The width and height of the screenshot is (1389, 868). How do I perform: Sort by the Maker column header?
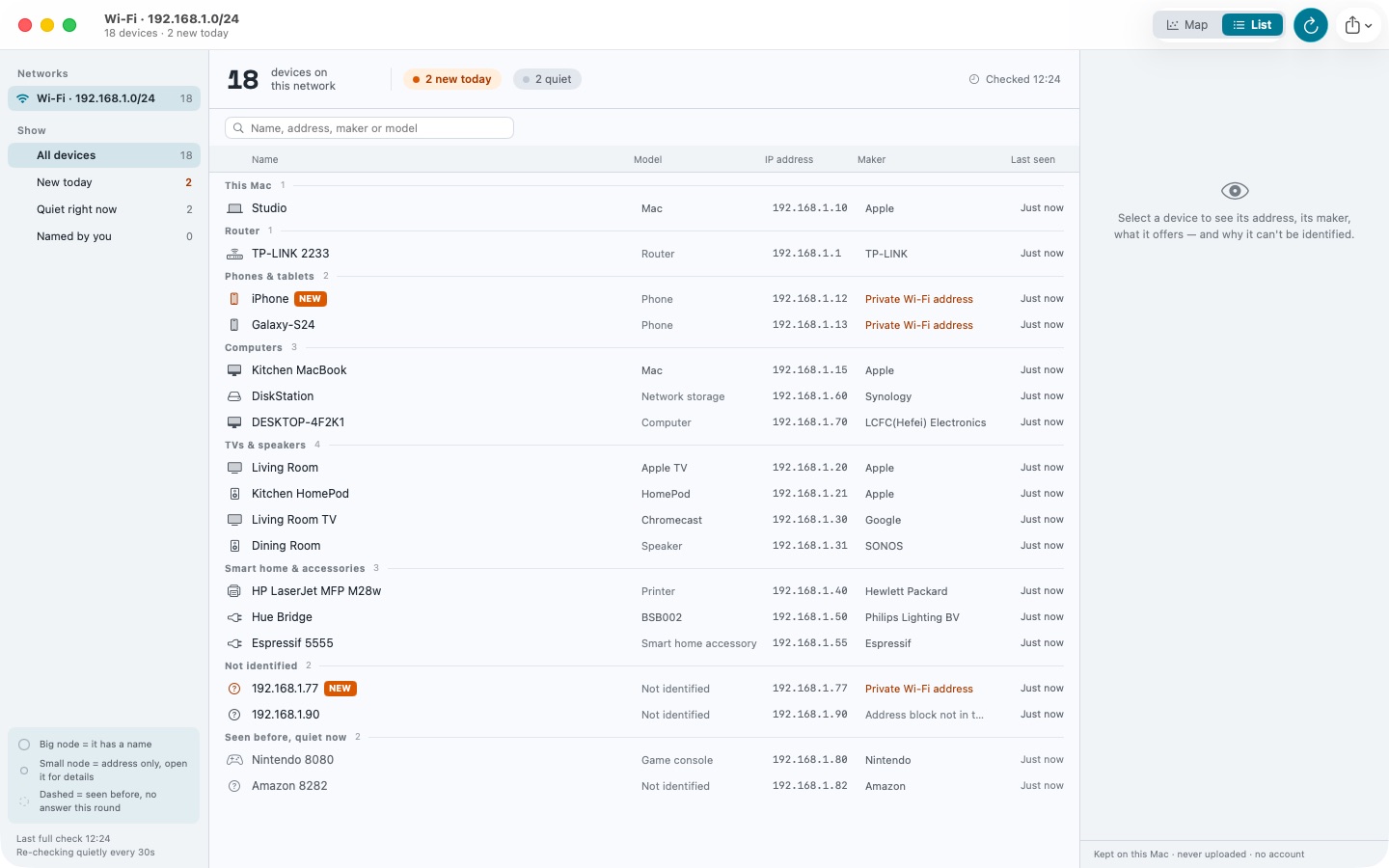(x=872, y=160)
